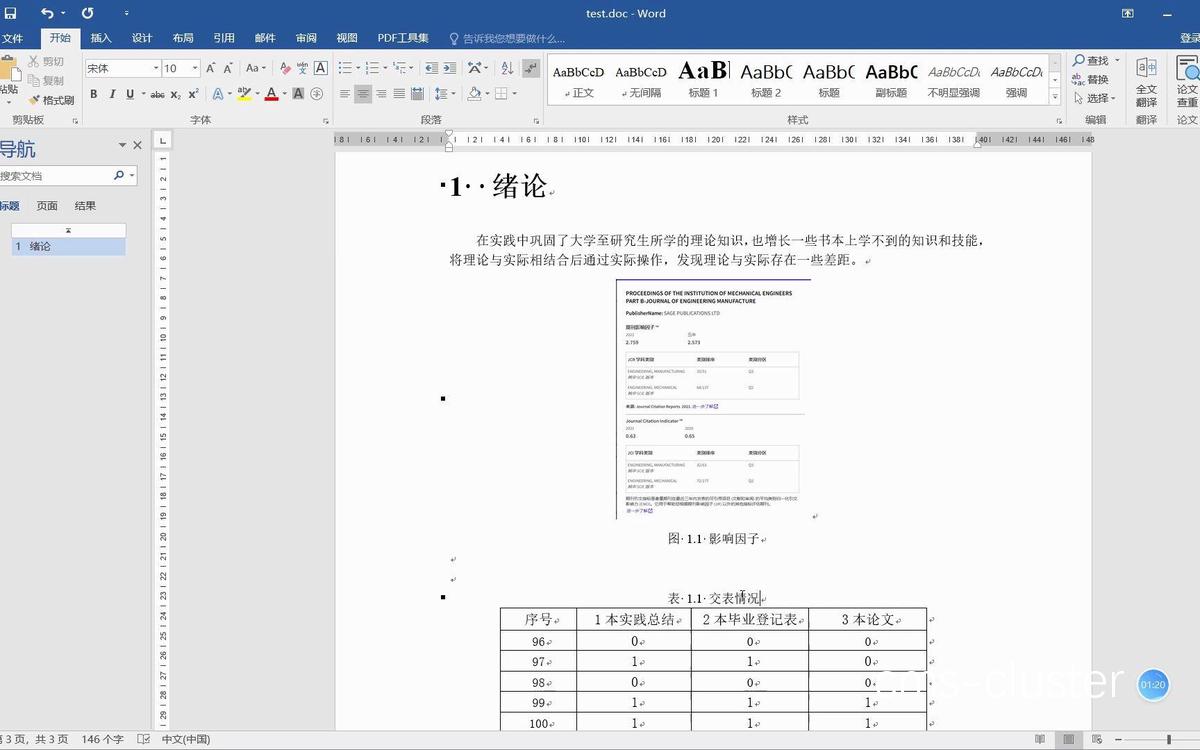Apply subscript formatting
This screenshot has width=1200, height=750.
175,94
